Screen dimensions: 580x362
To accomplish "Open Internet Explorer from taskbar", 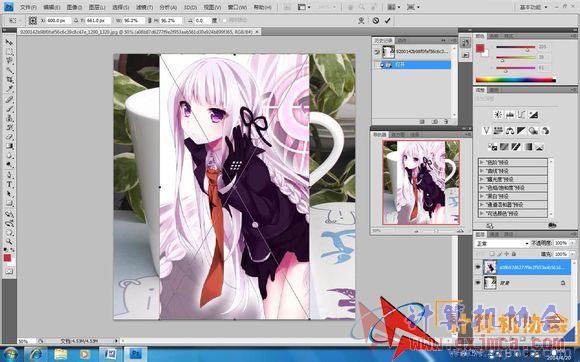I will click(36, 354).
